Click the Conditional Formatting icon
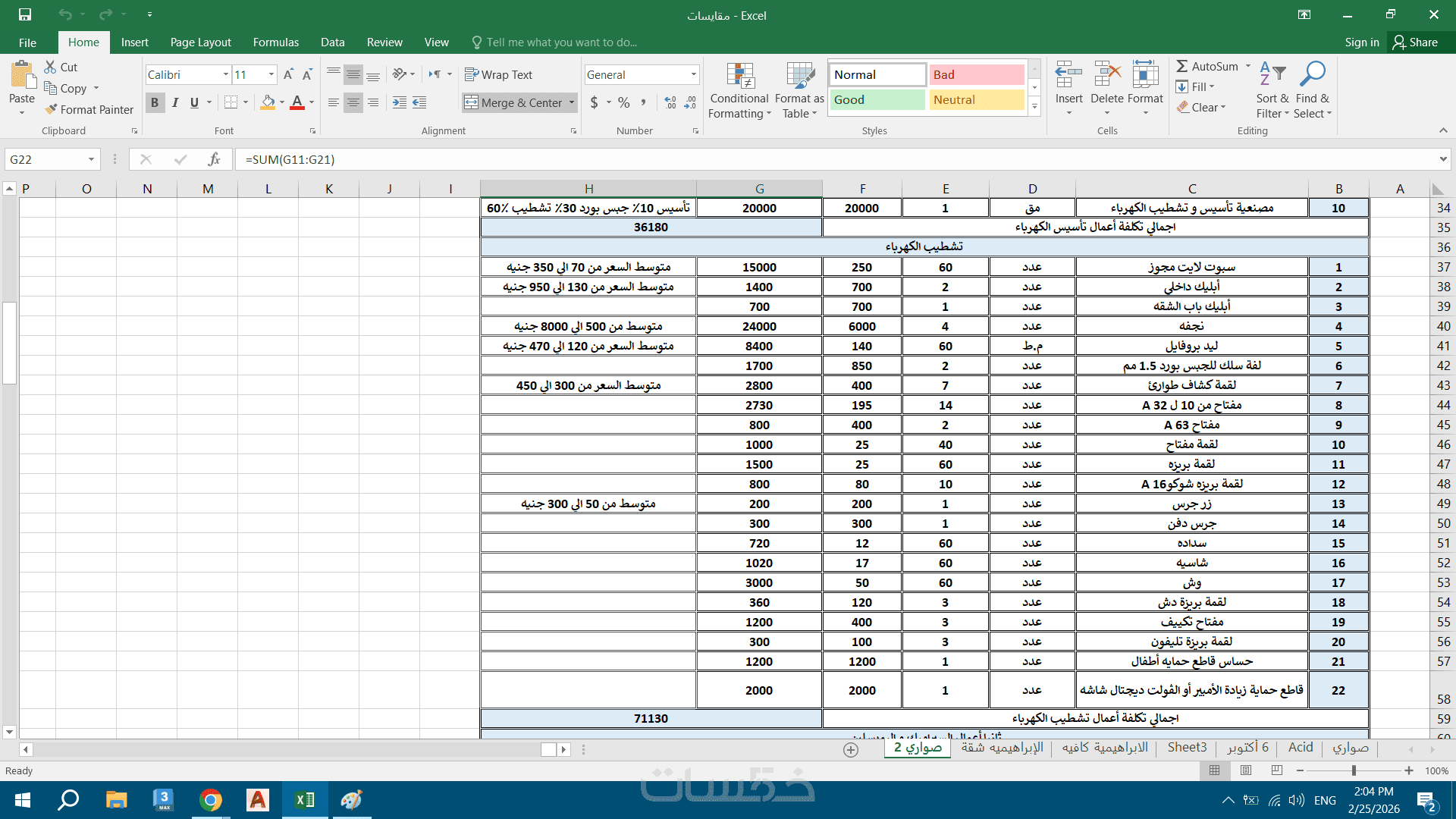Screen dimensions: 1456x819 (739, 77)
